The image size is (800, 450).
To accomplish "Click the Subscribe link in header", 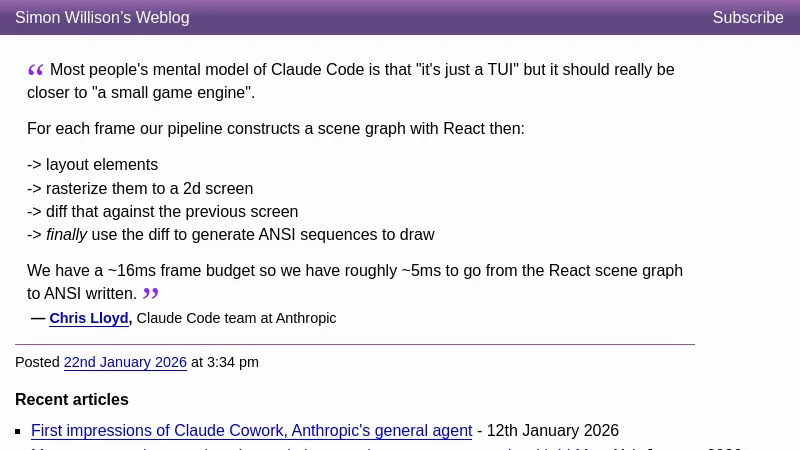I will [x=747, y=18].
